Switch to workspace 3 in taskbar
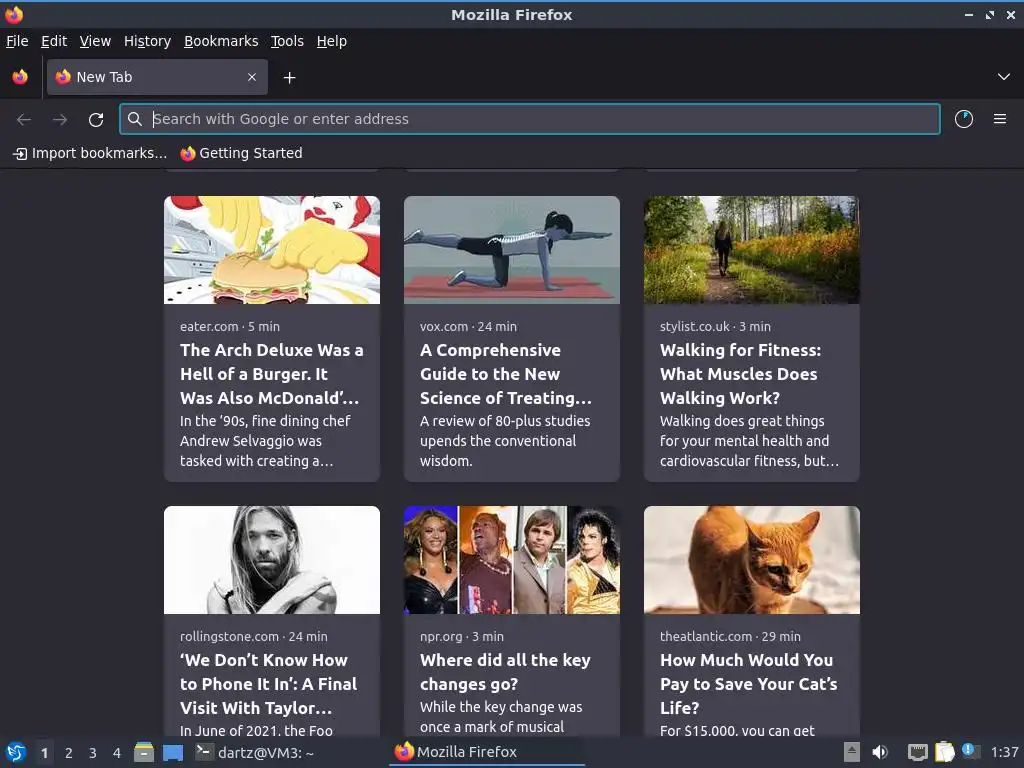 93,753
